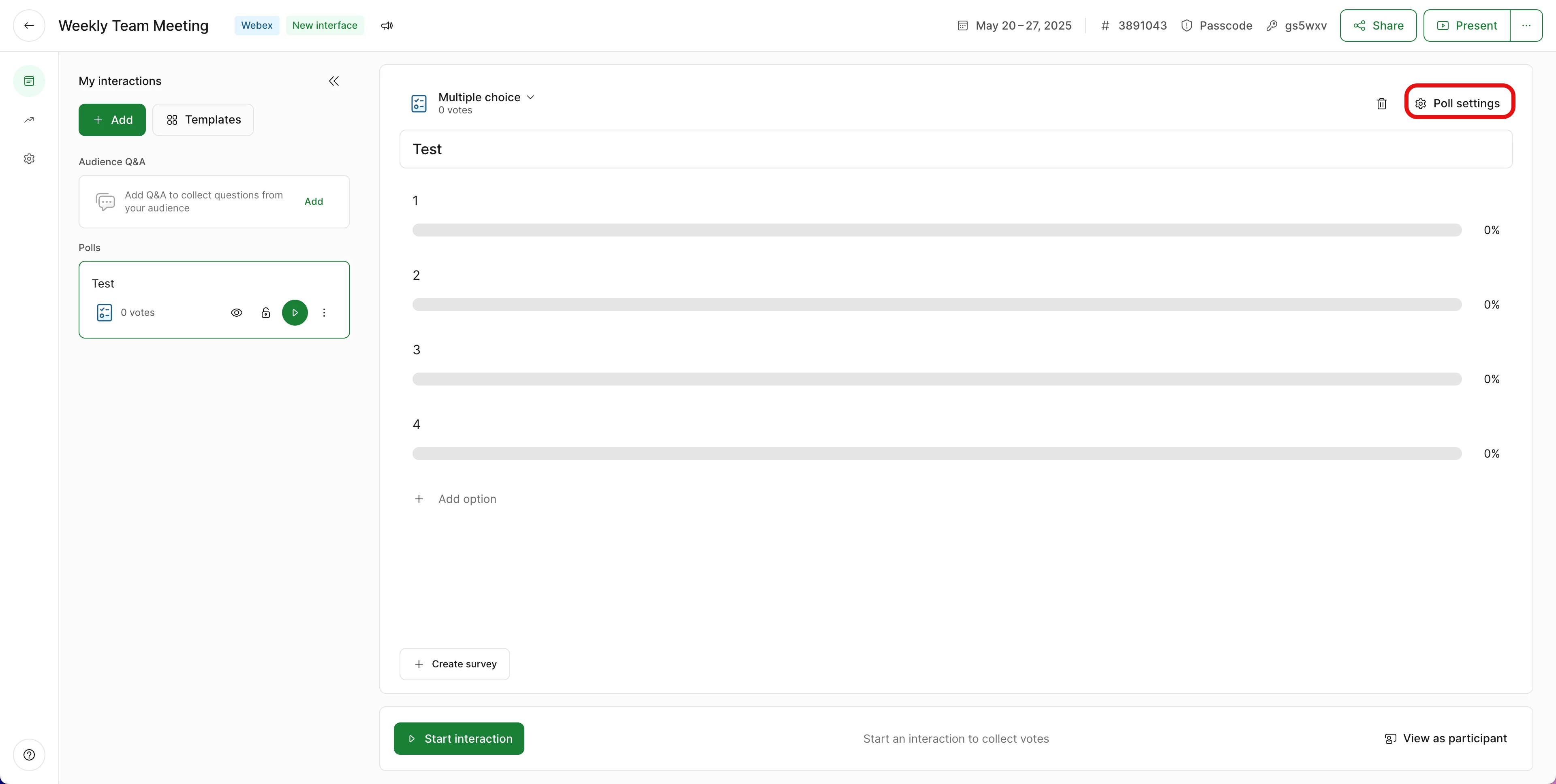Click the poll icon in Test card
This screenshot has width=1556, height=784.
tap(105, 313)
